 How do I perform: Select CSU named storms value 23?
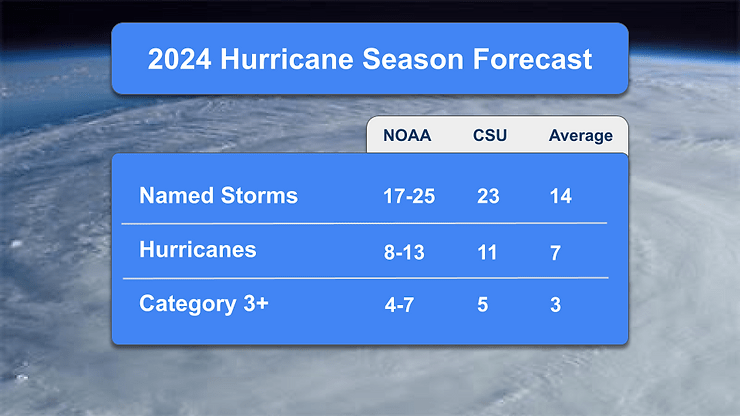coord(488,197)
